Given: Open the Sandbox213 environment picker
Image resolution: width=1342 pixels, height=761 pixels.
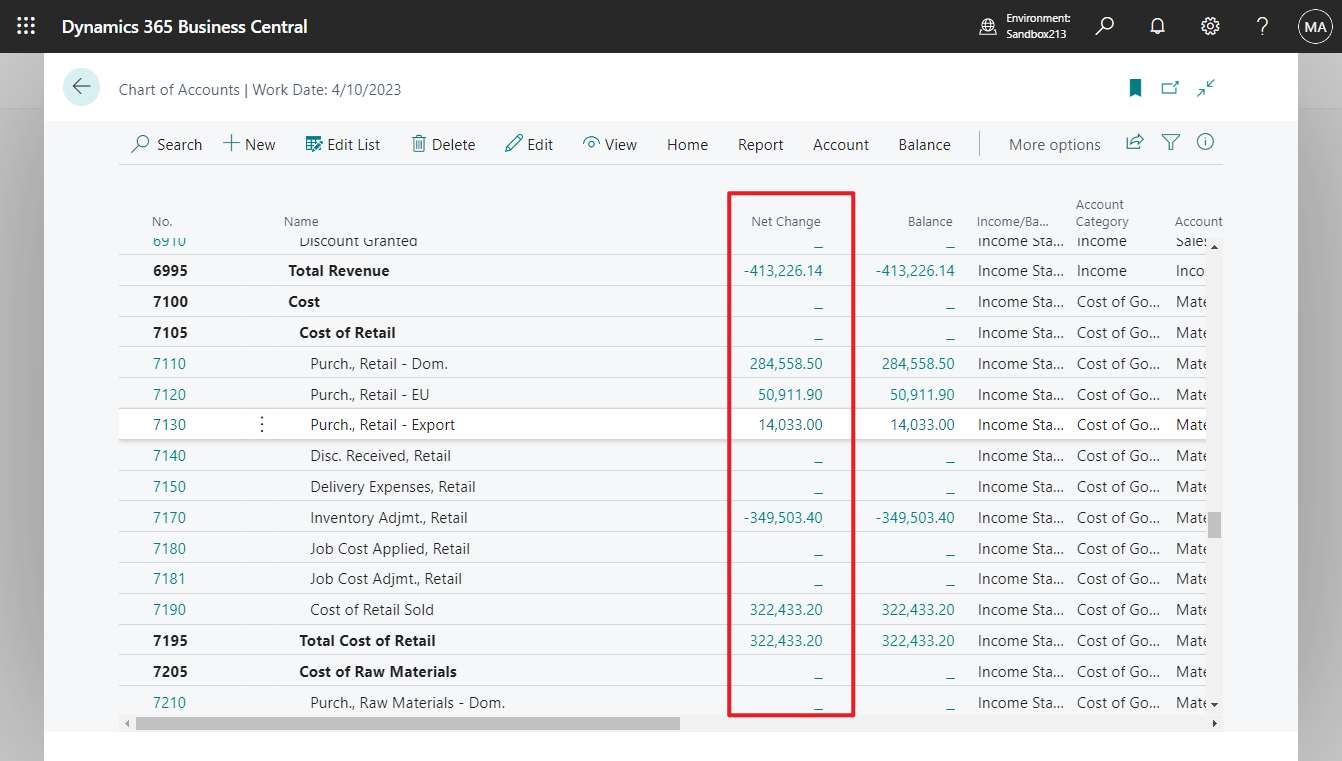Looking at the screenshot, I should tap(1025, 26).
